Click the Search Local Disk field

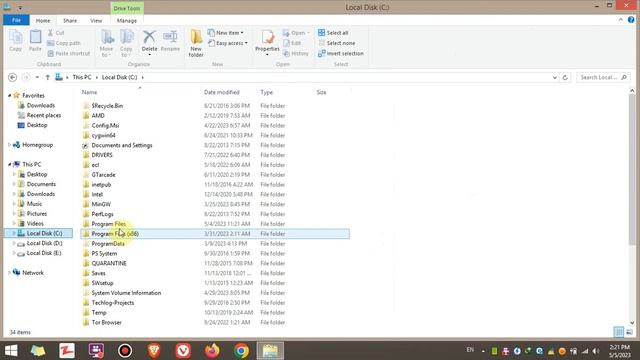[603, 77]
